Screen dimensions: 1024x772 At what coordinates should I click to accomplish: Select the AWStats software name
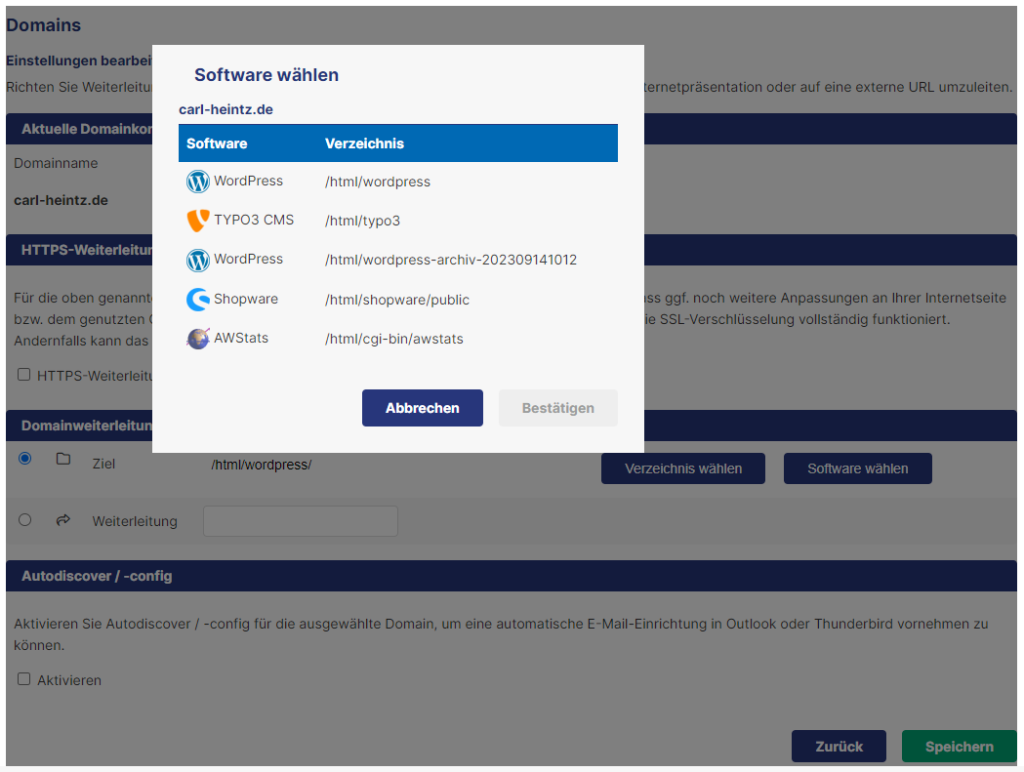click(241, 338)
